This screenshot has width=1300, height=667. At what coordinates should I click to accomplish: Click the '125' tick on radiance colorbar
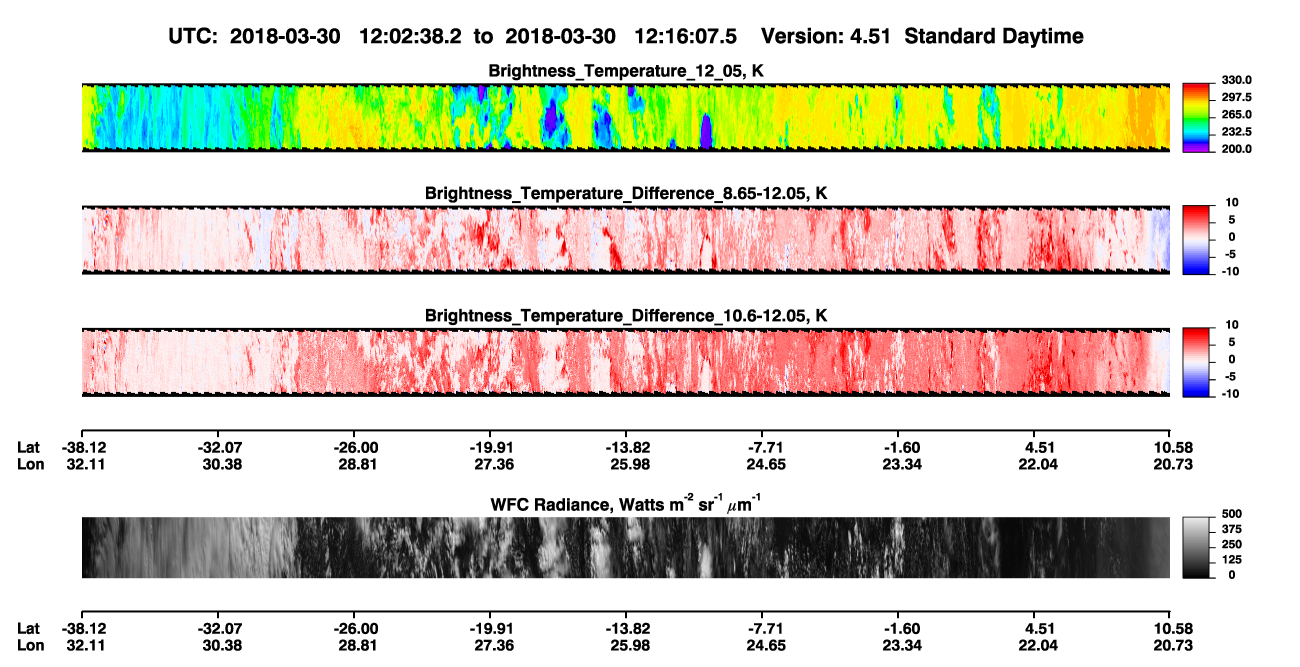pyautogui.click(x=1234, y=559)
